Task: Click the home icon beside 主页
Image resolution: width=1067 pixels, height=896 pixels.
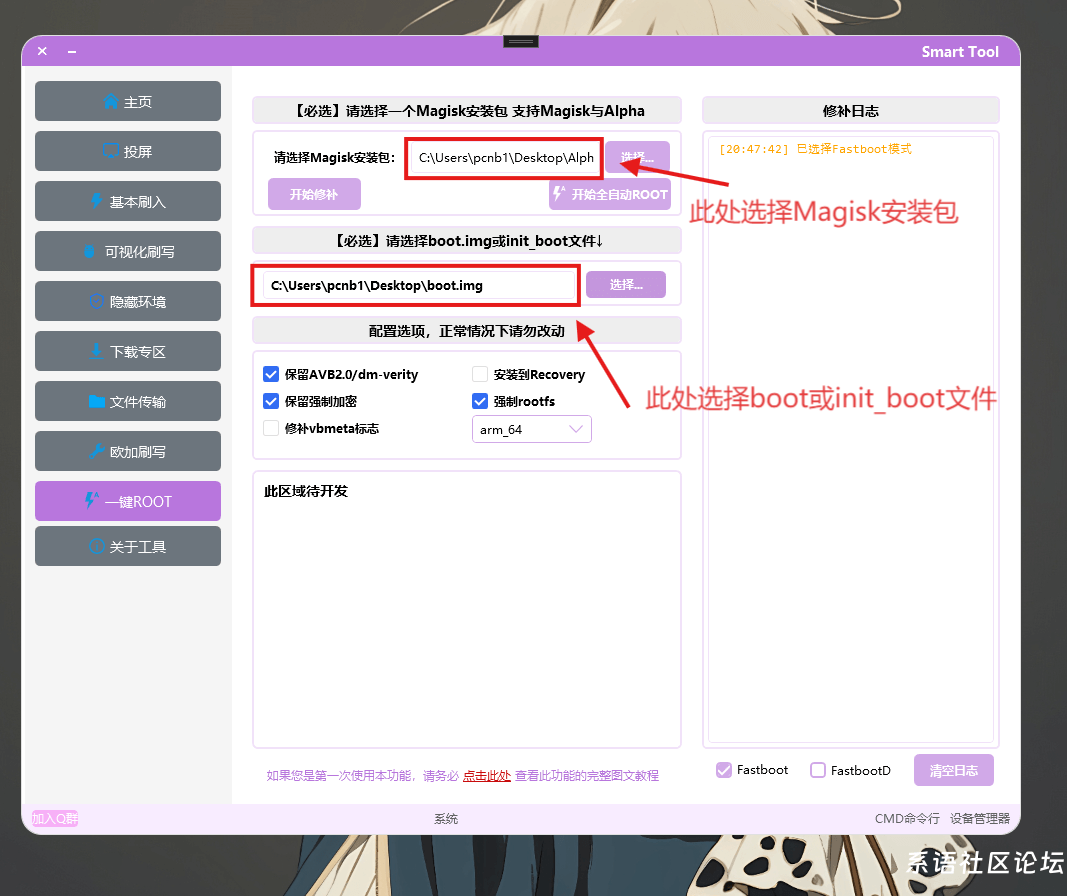Action: [111, 102]
